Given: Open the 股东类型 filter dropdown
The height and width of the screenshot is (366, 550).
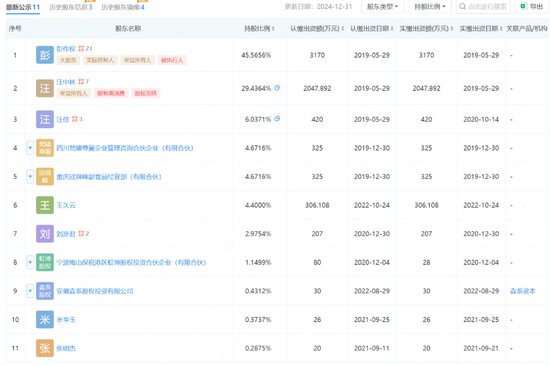Looking at the screenshot, I should point(382,6).
